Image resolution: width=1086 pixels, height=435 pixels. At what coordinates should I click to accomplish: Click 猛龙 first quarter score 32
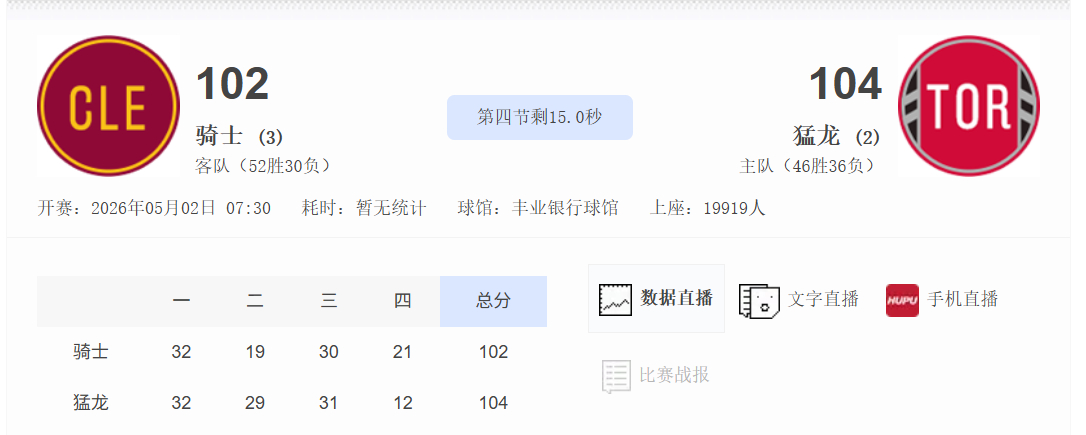click(181, 402)
